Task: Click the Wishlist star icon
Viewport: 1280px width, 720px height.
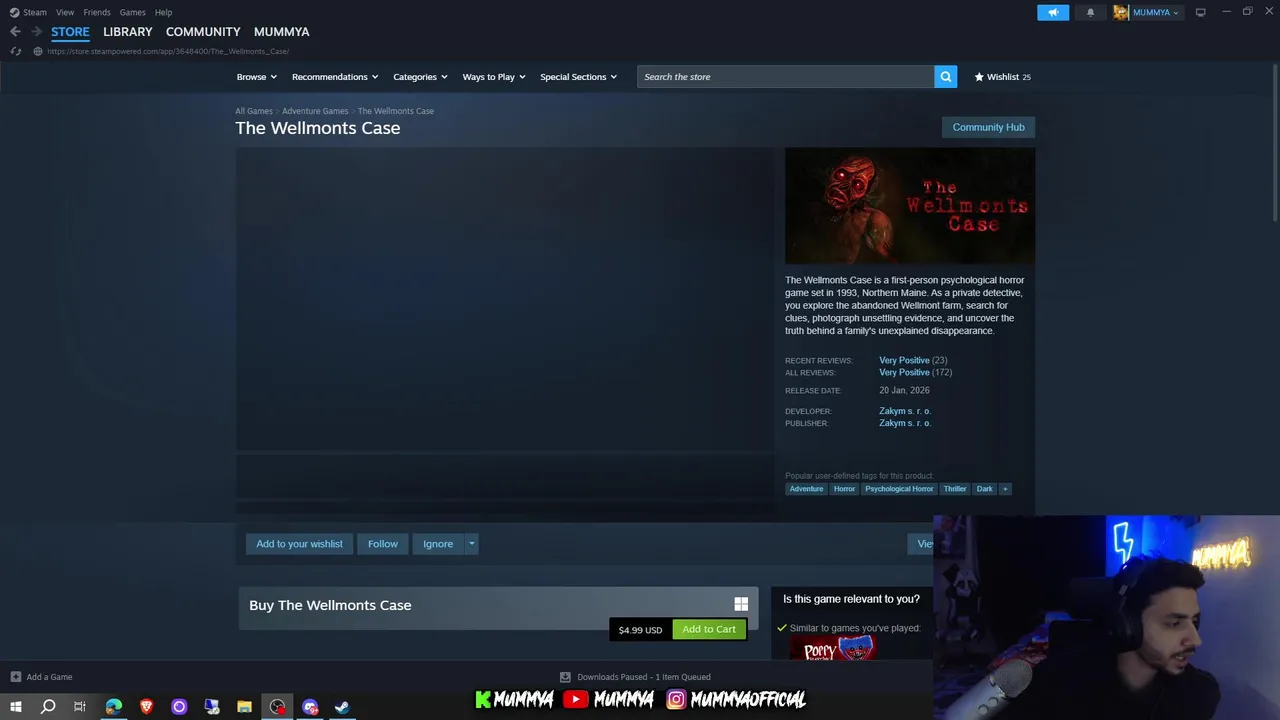Action: click(979, 77)
